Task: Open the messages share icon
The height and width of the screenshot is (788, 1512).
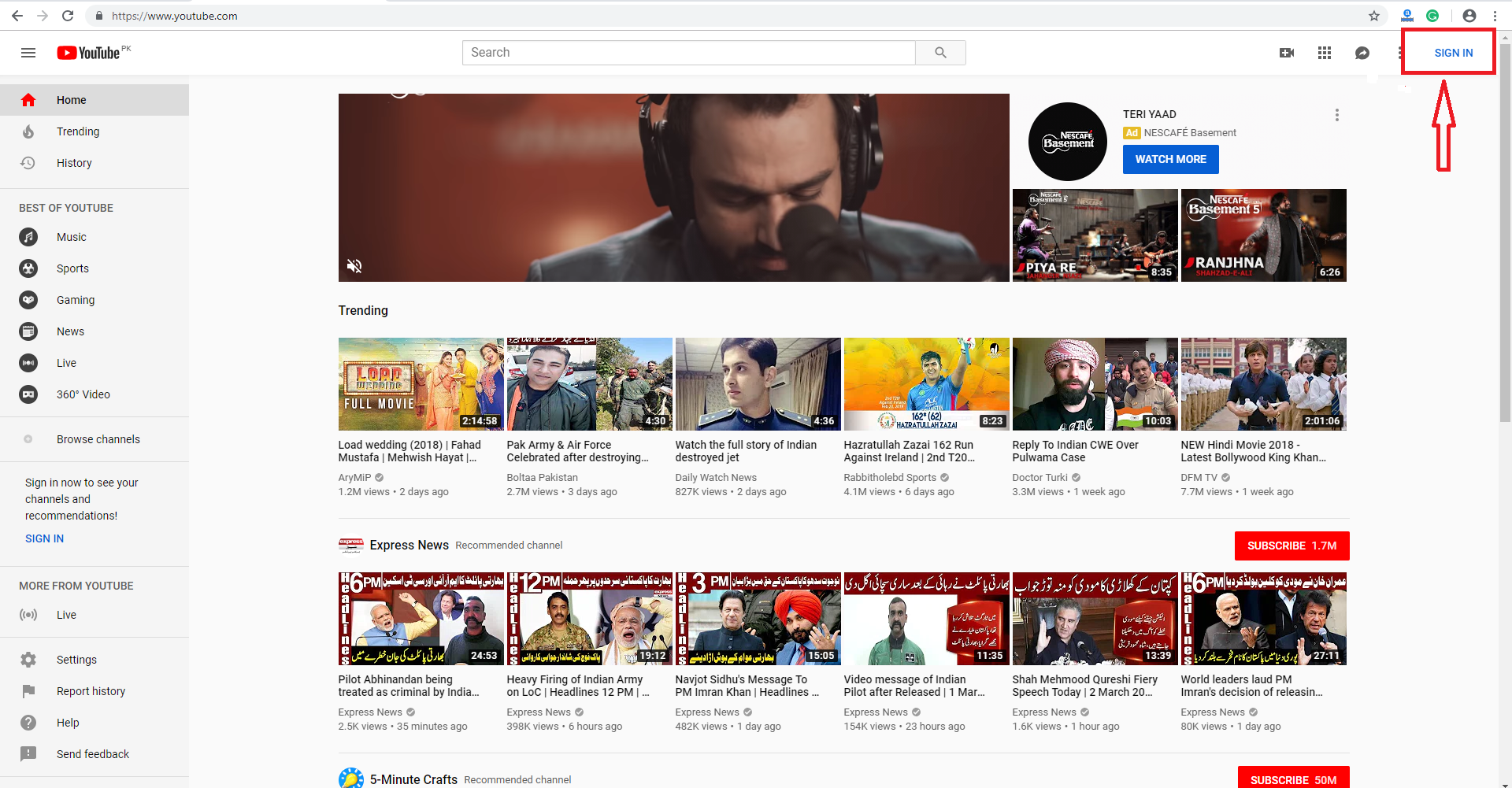Action: pyautogui.click(x=1362, y=53)
